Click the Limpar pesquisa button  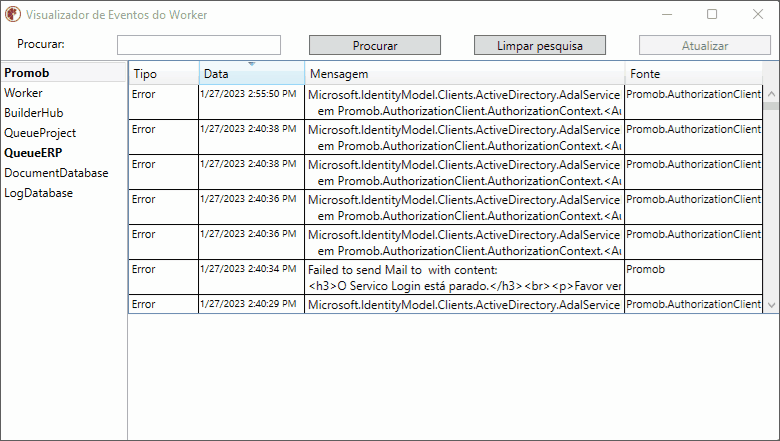tap(540, 45)
